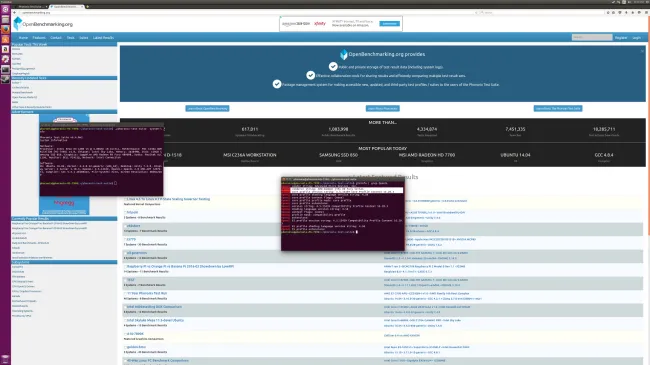Viewport: 650px width, 365px height.
Task: Click the Learn About Phoronix Test Suite button
Action: coord(558,108)
